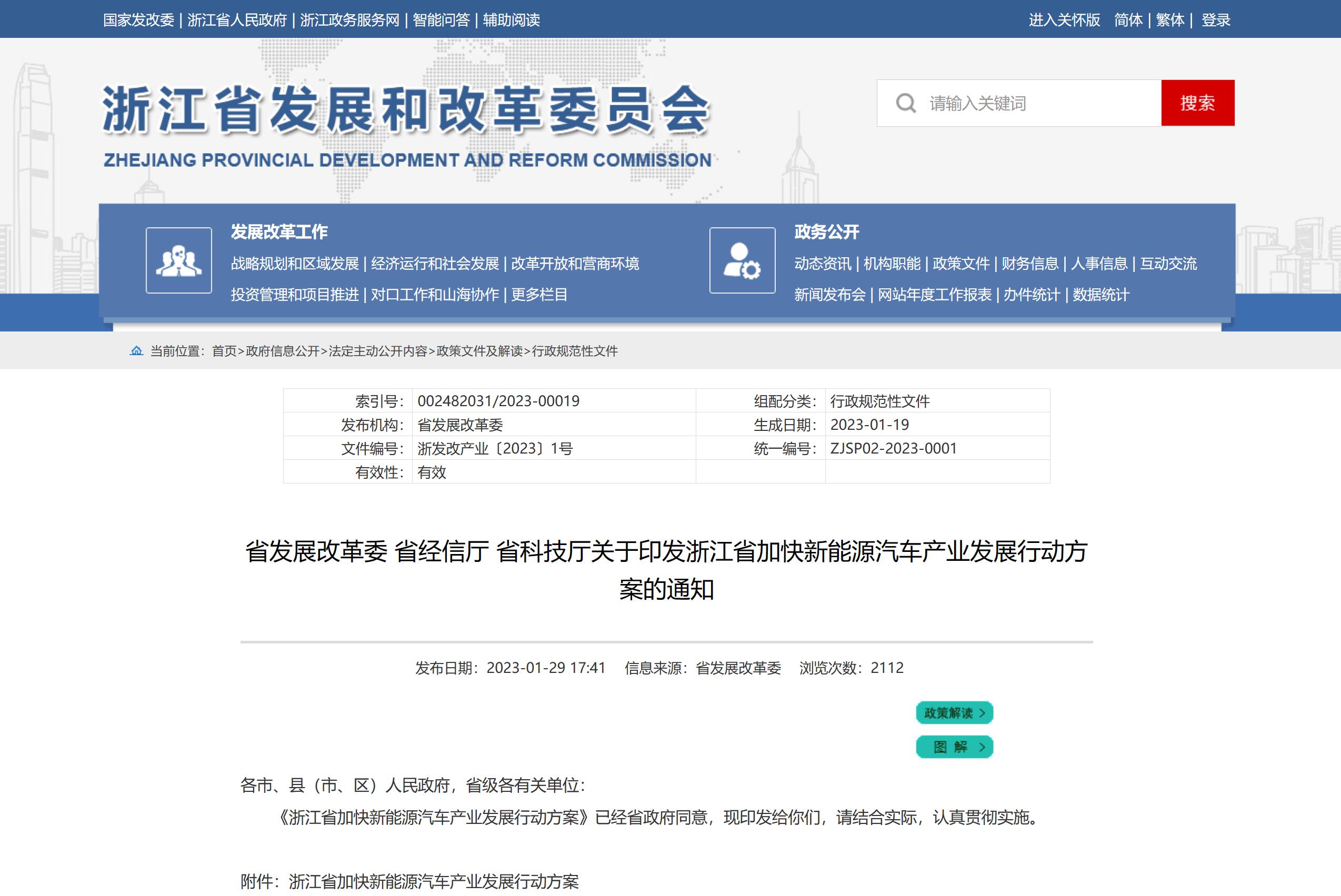Open 经济运行和社会发展 menu item
The image size is (1341, 896).
[x=435, y=264]
